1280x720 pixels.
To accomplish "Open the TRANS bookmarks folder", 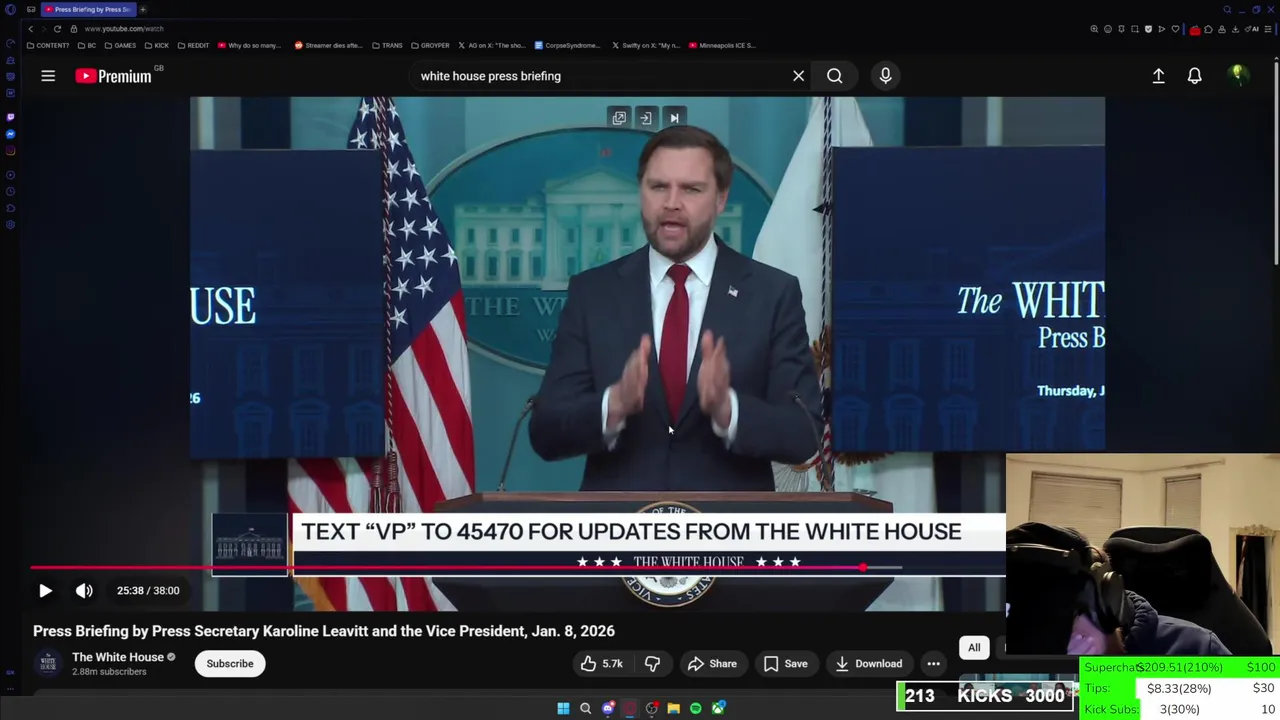I will click(387, 45).
